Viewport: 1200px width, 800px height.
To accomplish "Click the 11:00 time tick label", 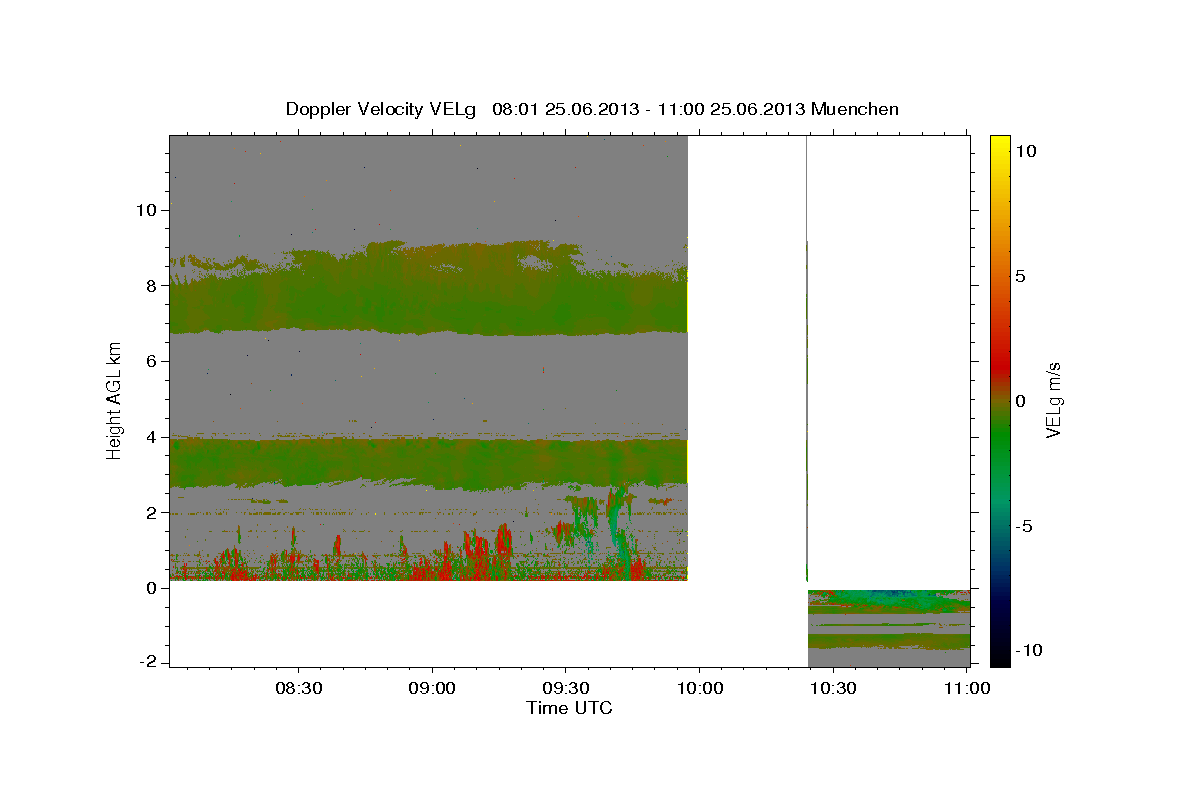I will pos(967,688).
